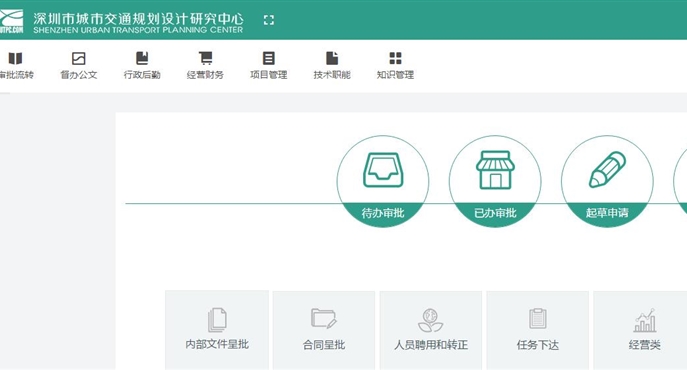Open 经营类 chart tile
Screen dimensions: 687x370
click(640, 330)
